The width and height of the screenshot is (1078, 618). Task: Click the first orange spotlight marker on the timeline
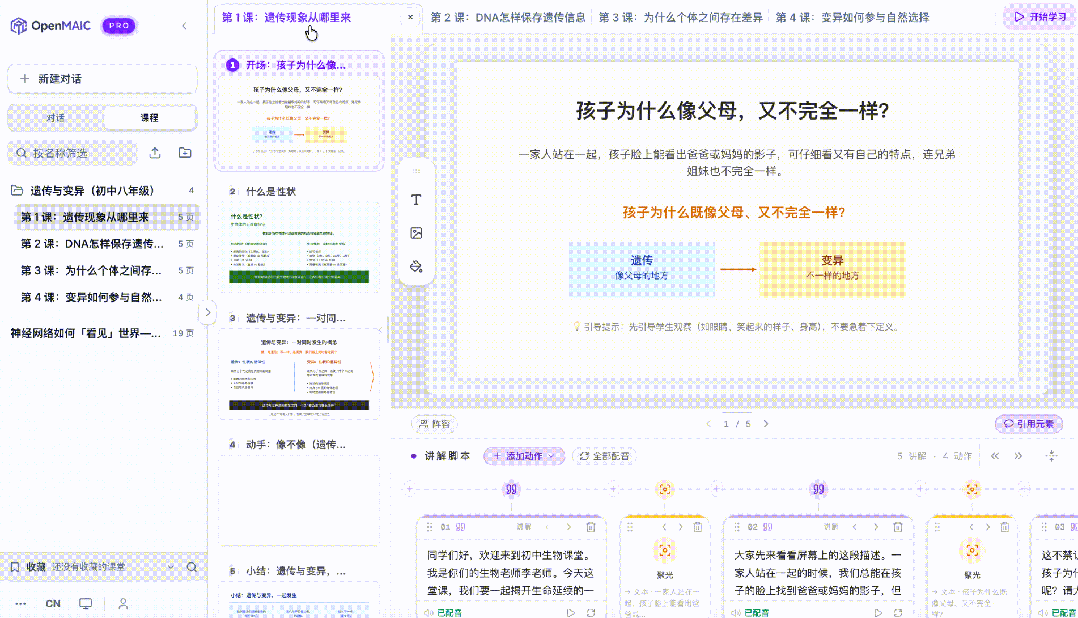[665, 489]
